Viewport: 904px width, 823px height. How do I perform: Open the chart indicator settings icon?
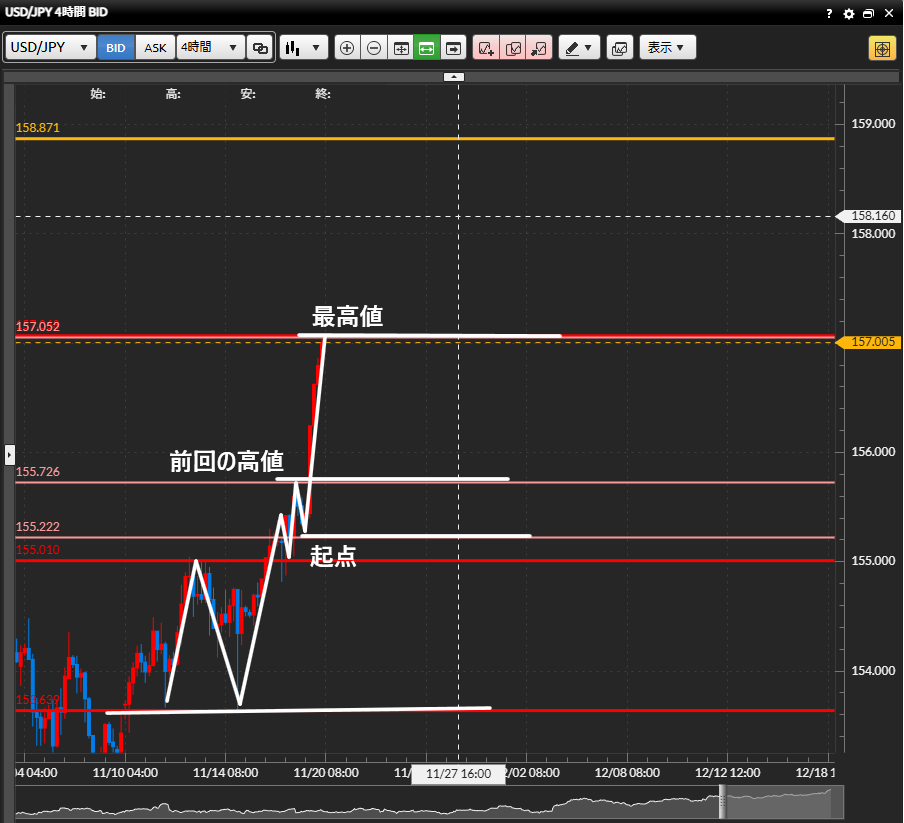(x=619, y=48)
